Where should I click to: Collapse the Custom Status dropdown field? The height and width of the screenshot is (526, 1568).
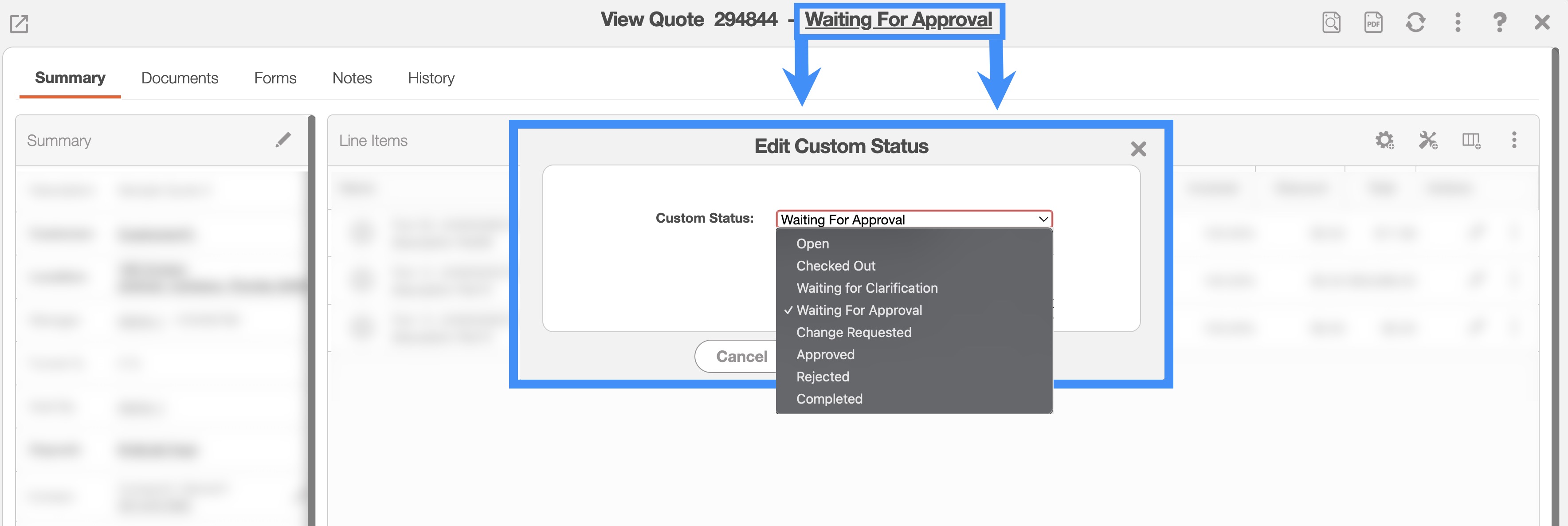pos(913,219)
